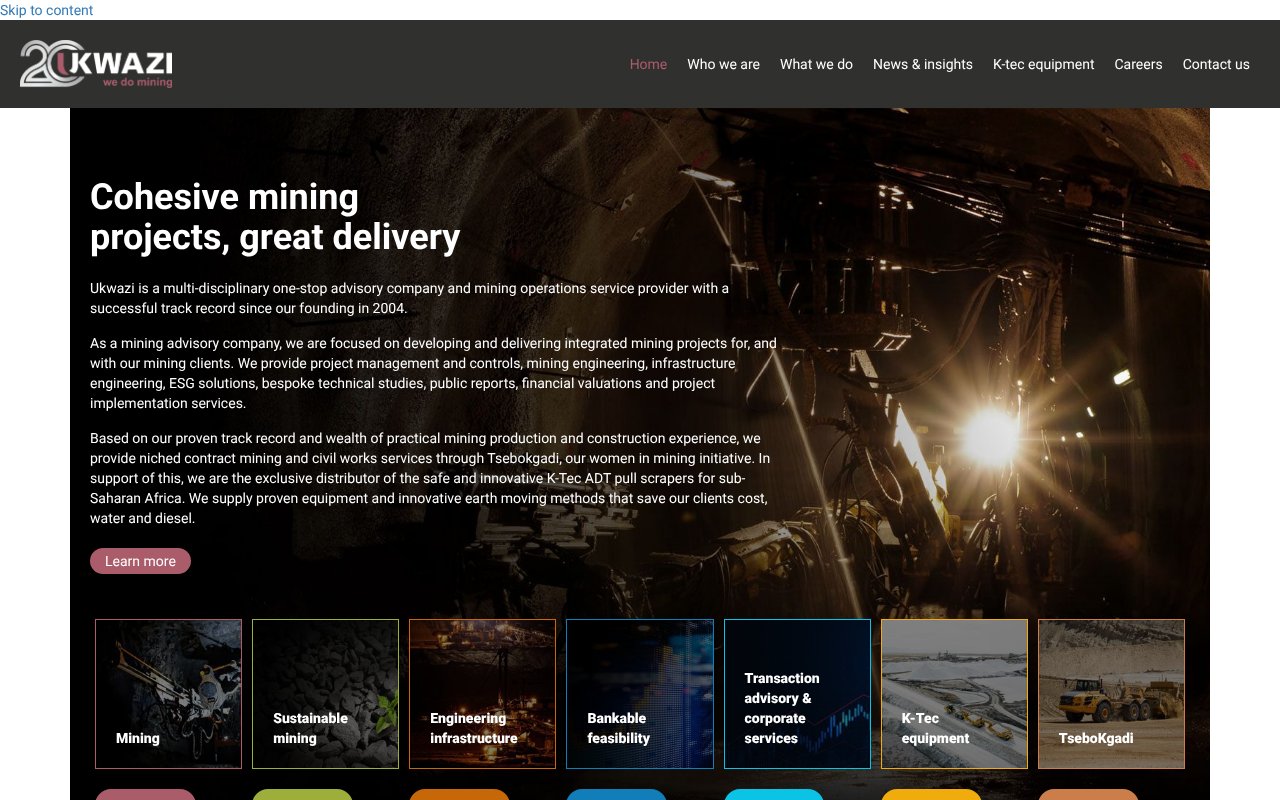Activate the Skip to content link
The width and height of the screenshot is (1280, 800).
[x=46, y=10]
